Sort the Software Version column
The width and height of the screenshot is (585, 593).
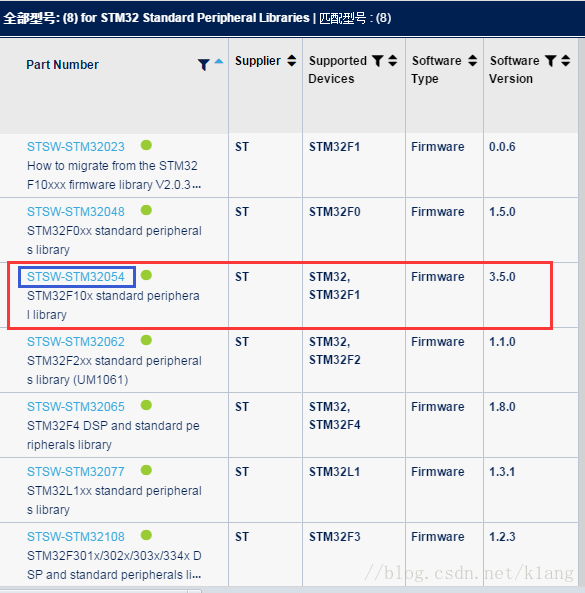[x=566, y=61]
